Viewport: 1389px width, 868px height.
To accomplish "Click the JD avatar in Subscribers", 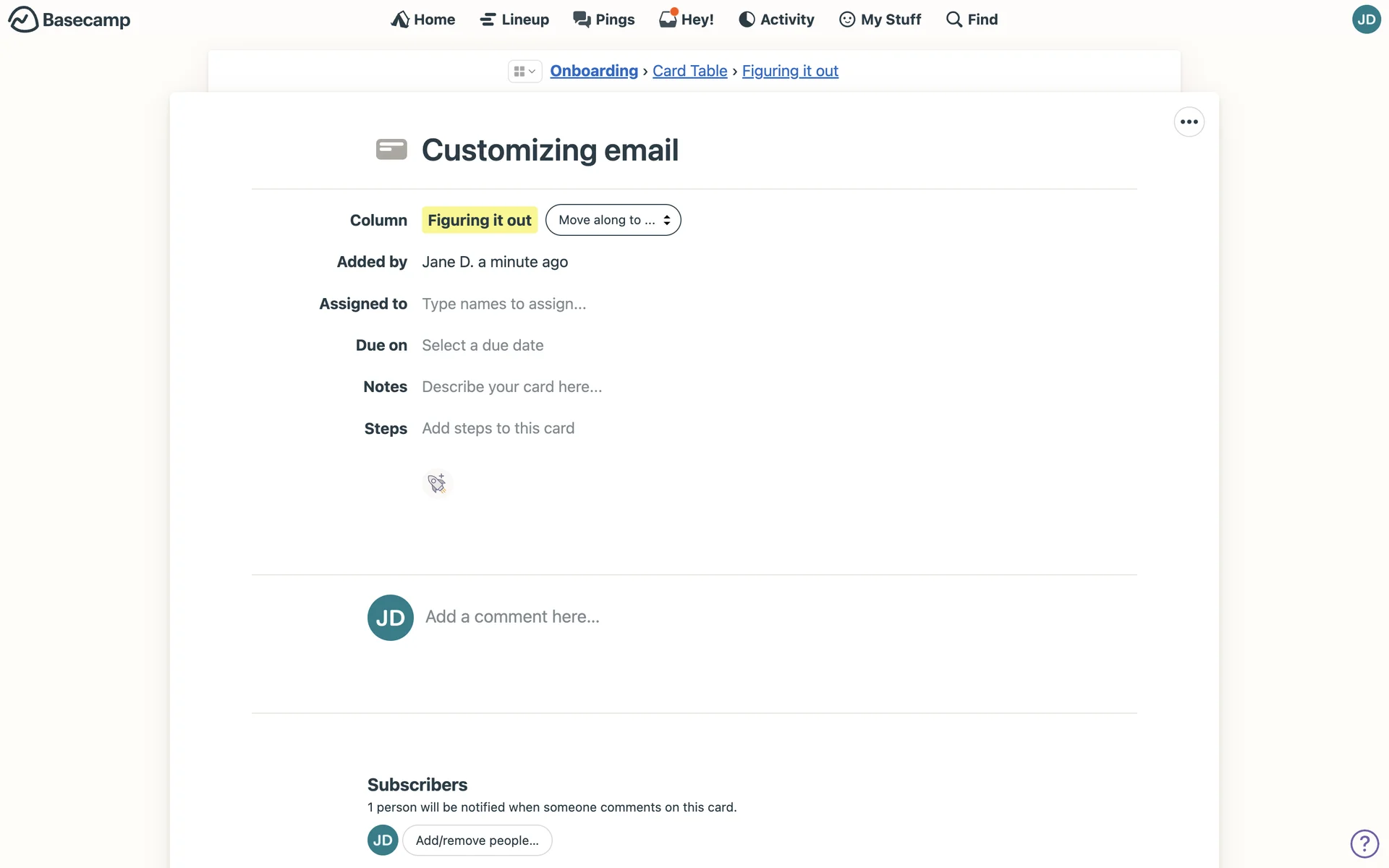I will click(x=383, y=841).
